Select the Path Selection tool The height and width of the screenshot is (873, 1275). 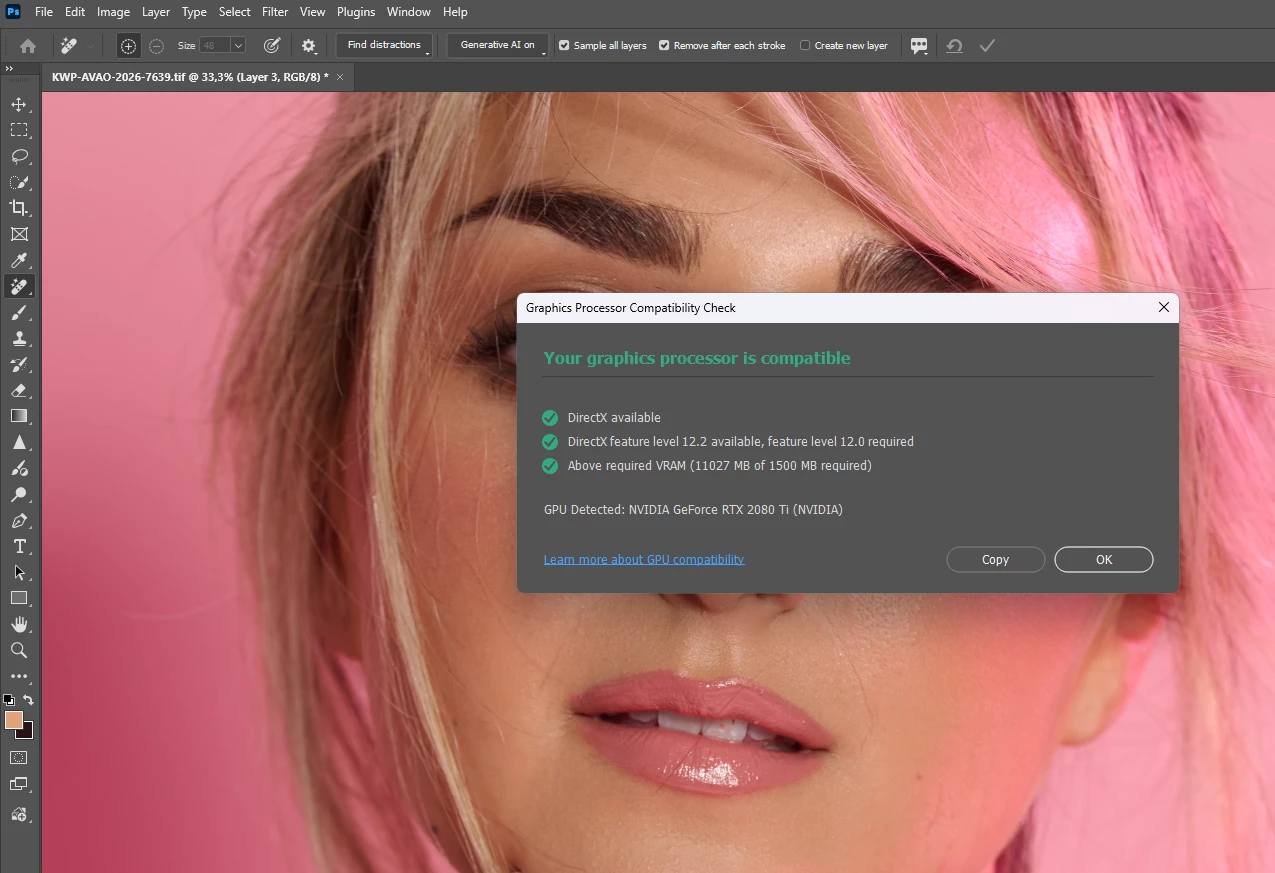click(19, 573)
